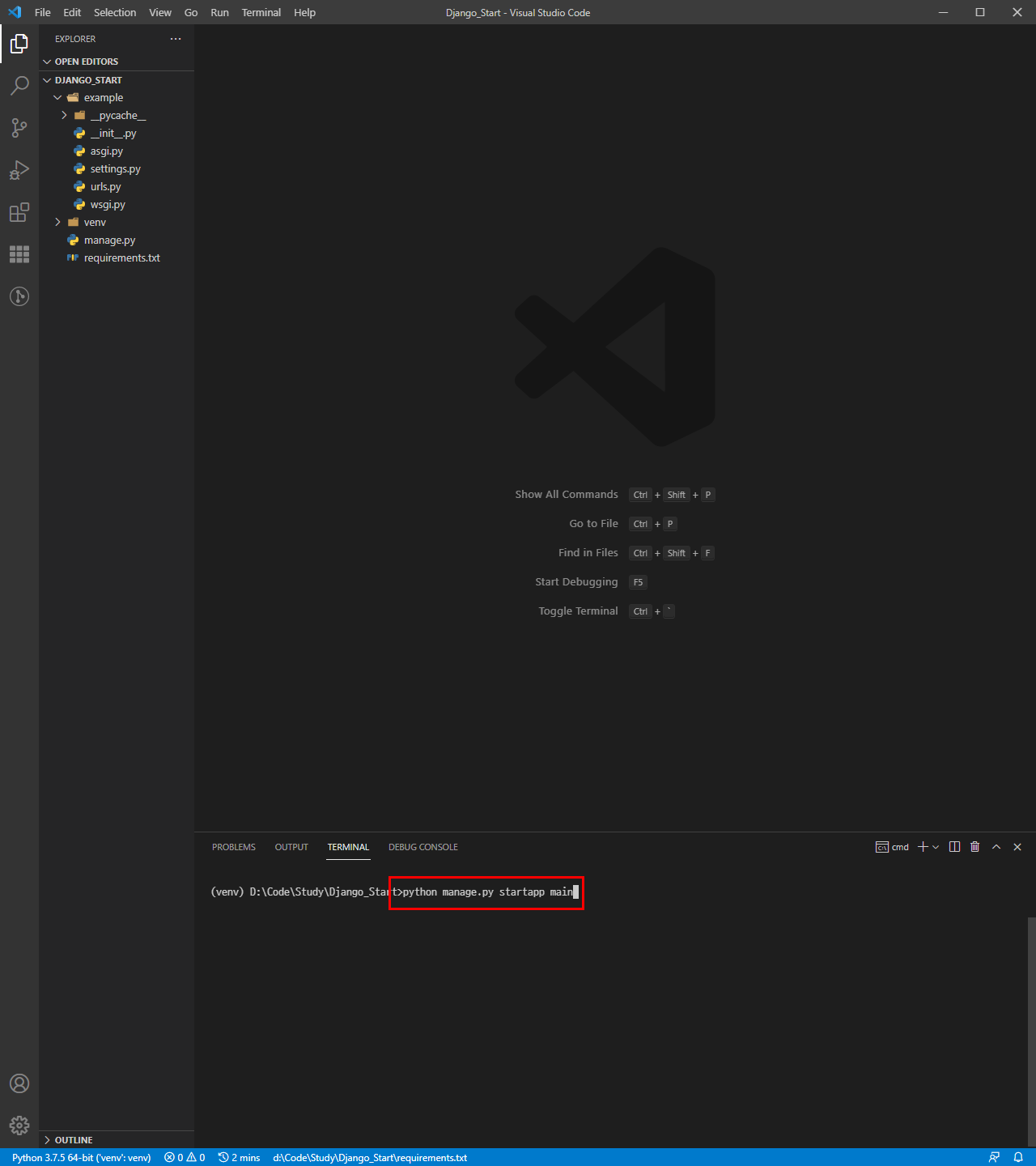Viewport: 1036px width, 1166px height.
Task: Open the Edit menu
Action: tap(72, 12)
